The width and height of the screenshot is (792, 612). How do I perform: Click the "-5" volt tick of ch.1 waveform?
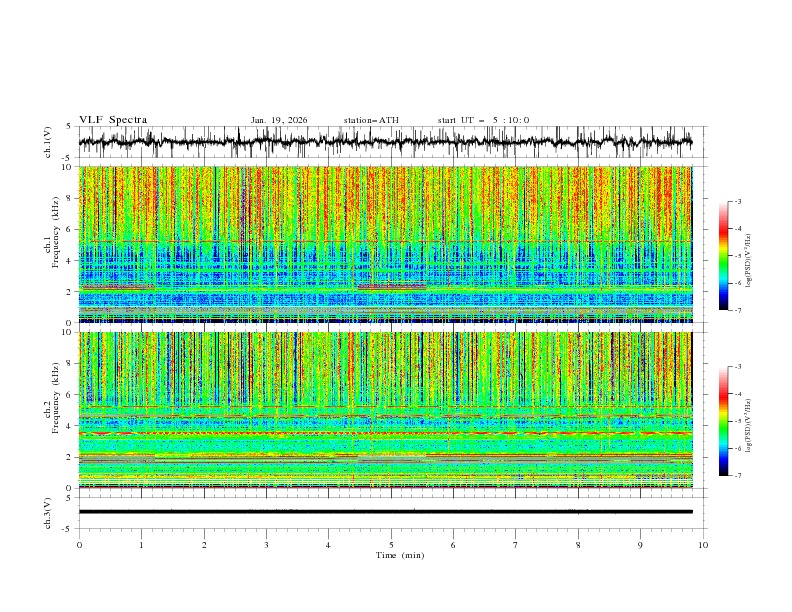click(x=68, y=158)
